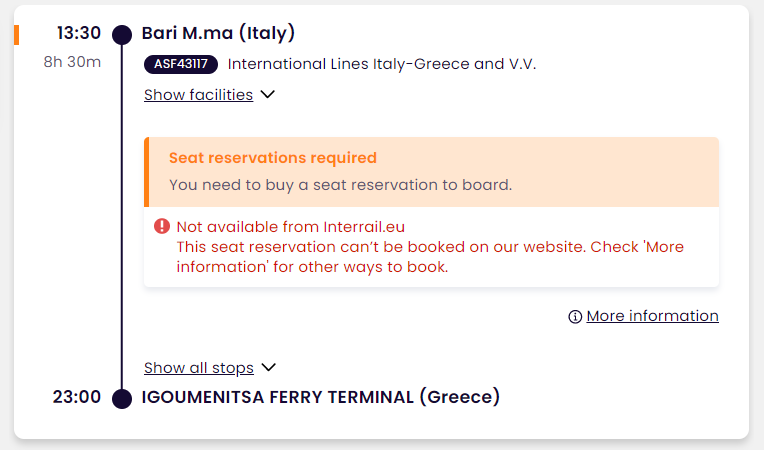The width and height of the screenshot is (764, 450).
Task: Select the Bari M.ma (Italy) station name
Action: (218, 33)
